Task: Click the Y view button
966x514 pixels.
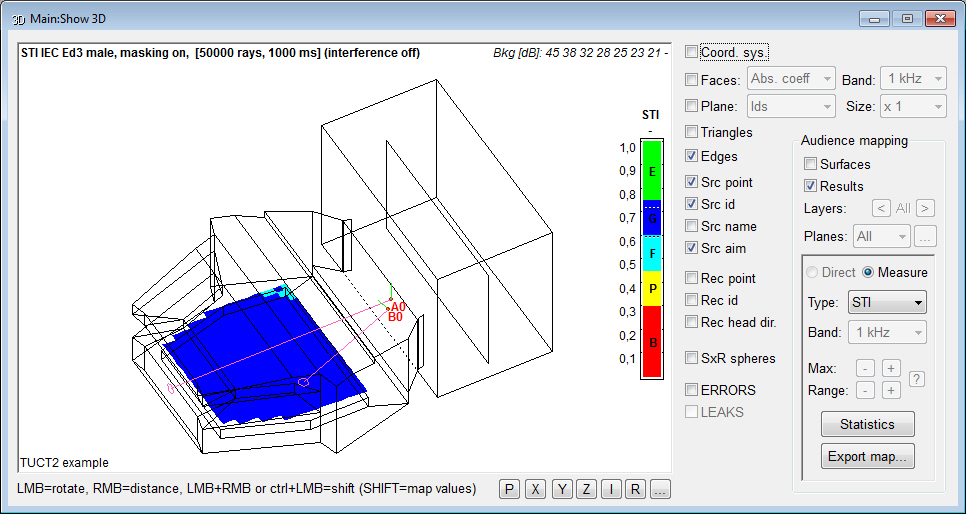Action: 562,489
